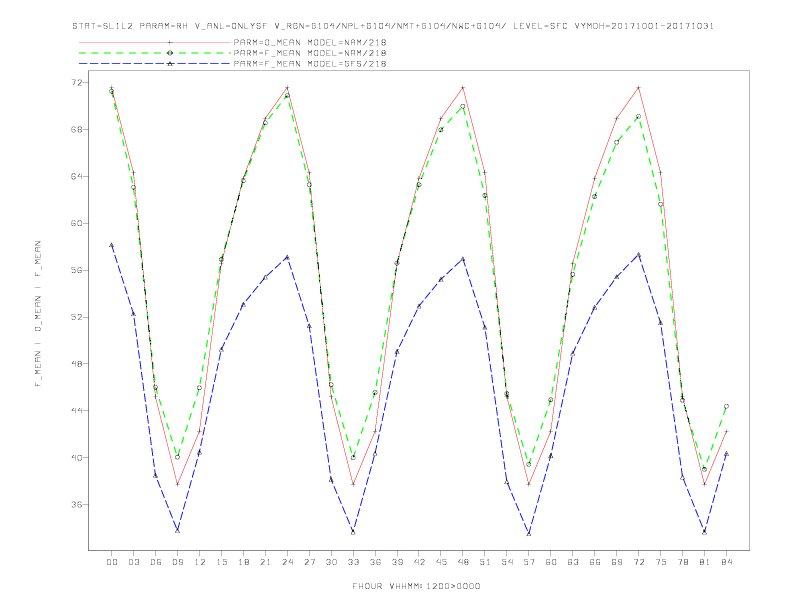Click the triangle marker on the blue legend line
Screen dimensions: 792x612
point(170,64)
